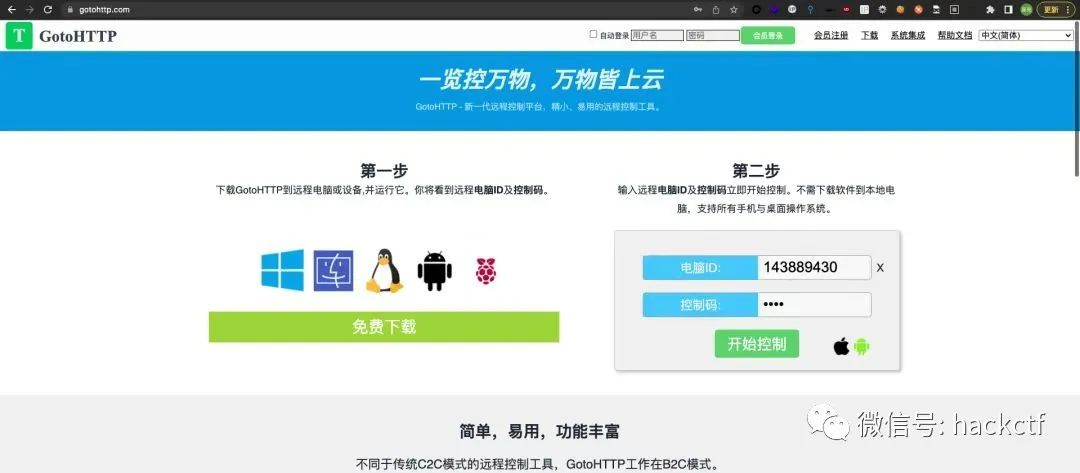This screenshot has height=473, width=1080.
Task: Click the black Apple icon beside 开始控制
Action: click(841, 346)
